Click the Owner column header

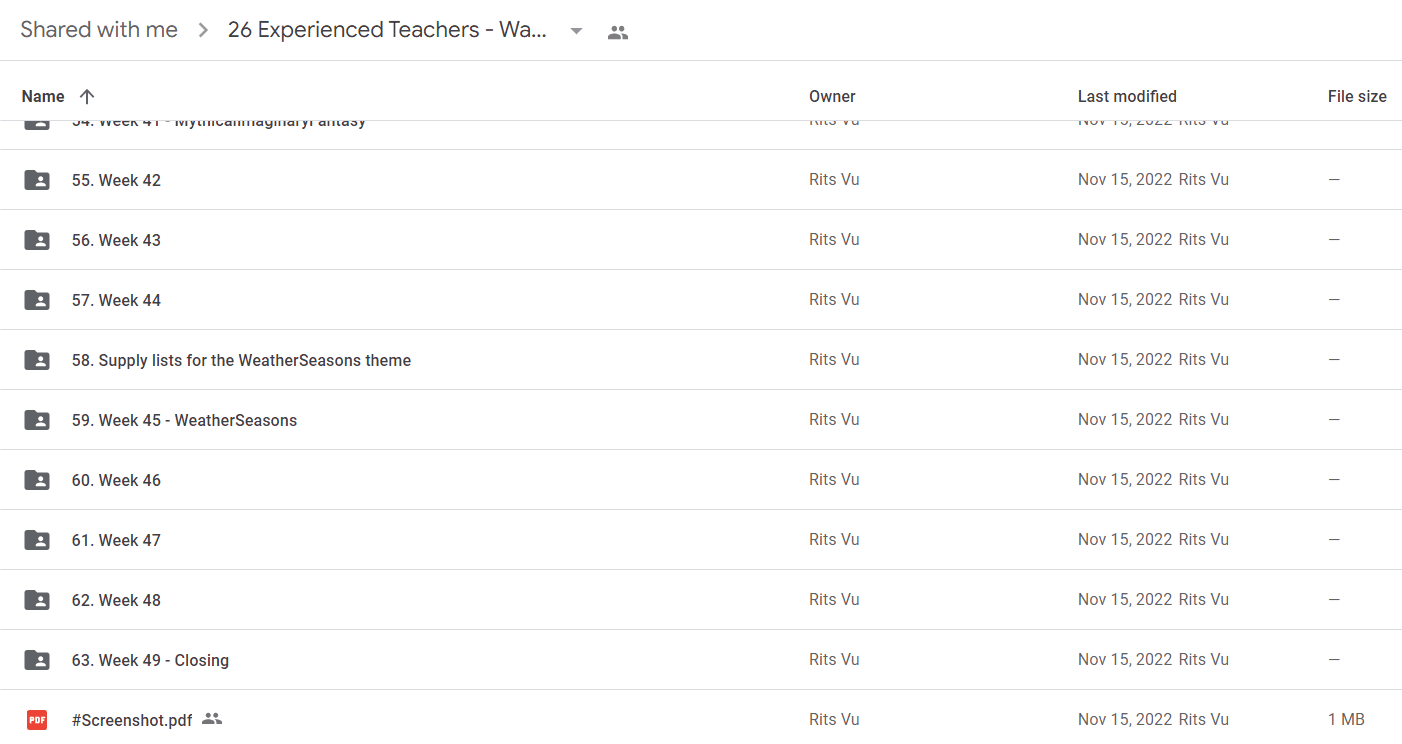coord(832,97)
